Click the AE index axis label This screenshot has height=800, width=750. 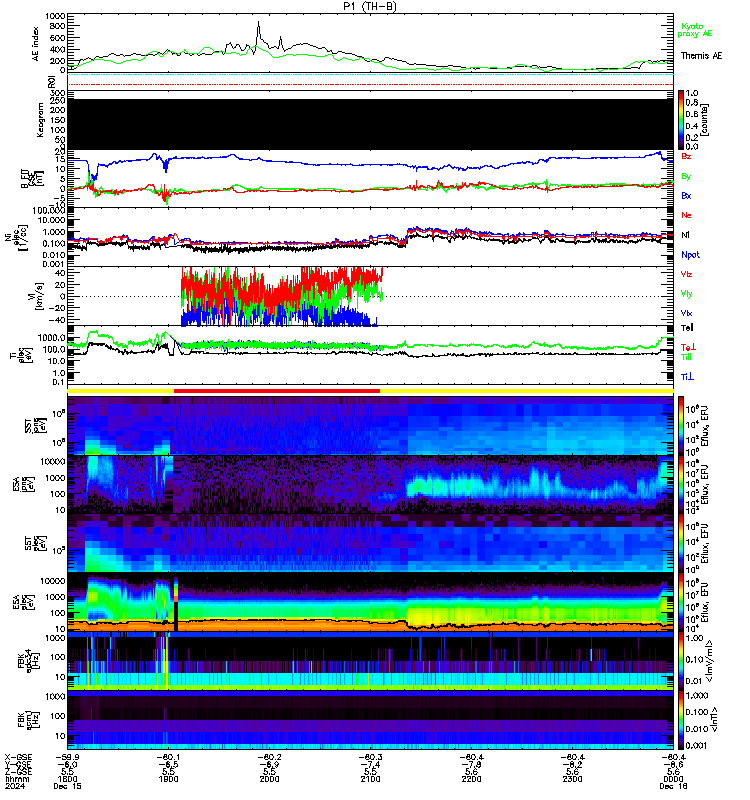(36, 44)
